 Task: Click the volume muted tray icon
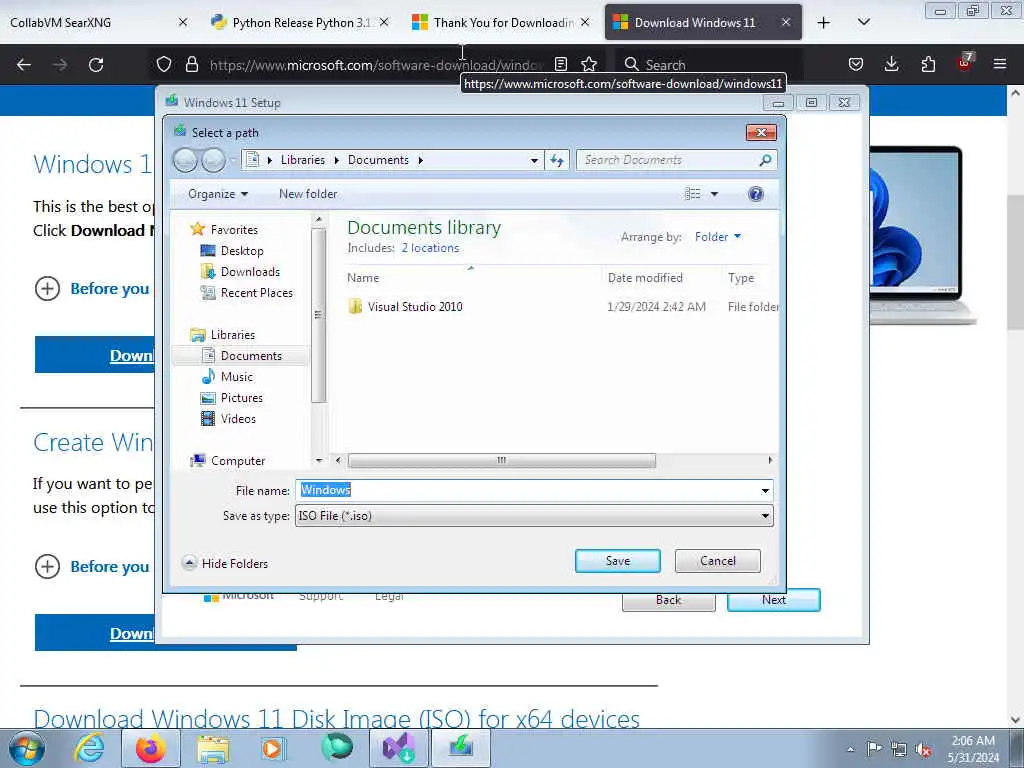923,749
